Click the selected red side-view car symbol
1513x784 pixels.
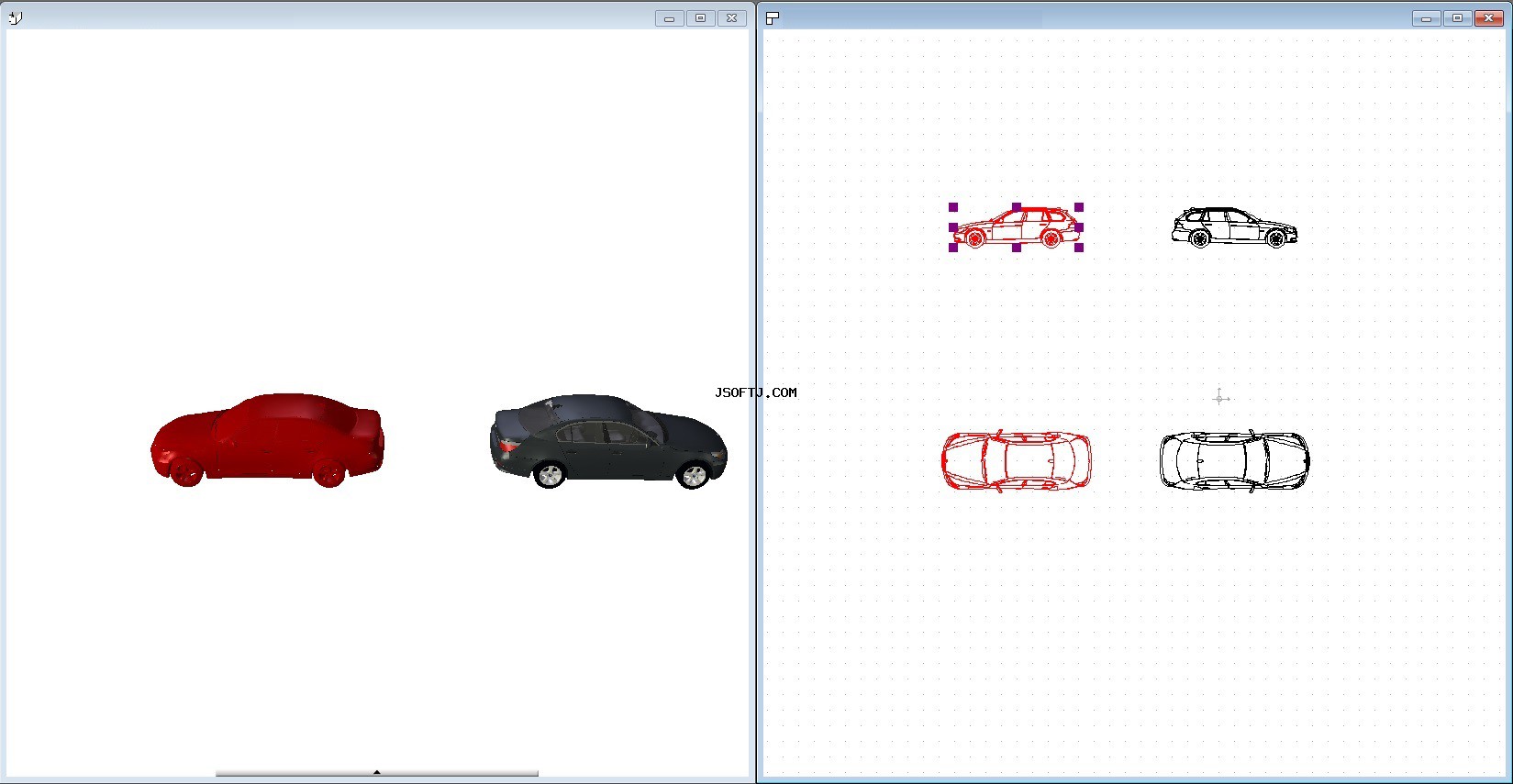[1017, 228]
